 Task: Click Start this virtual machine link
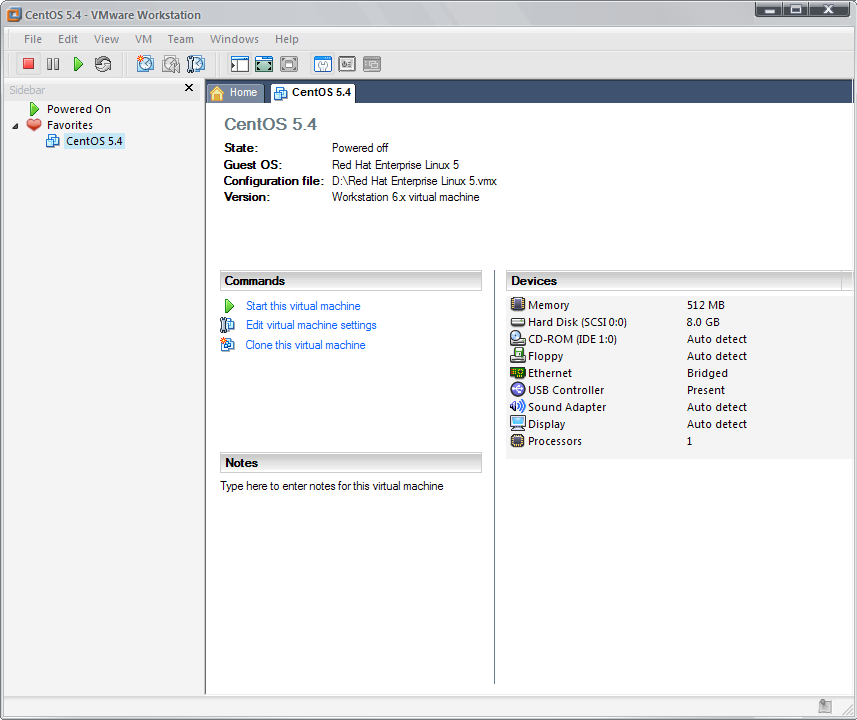pyautogui.click(x=303, y=306)
